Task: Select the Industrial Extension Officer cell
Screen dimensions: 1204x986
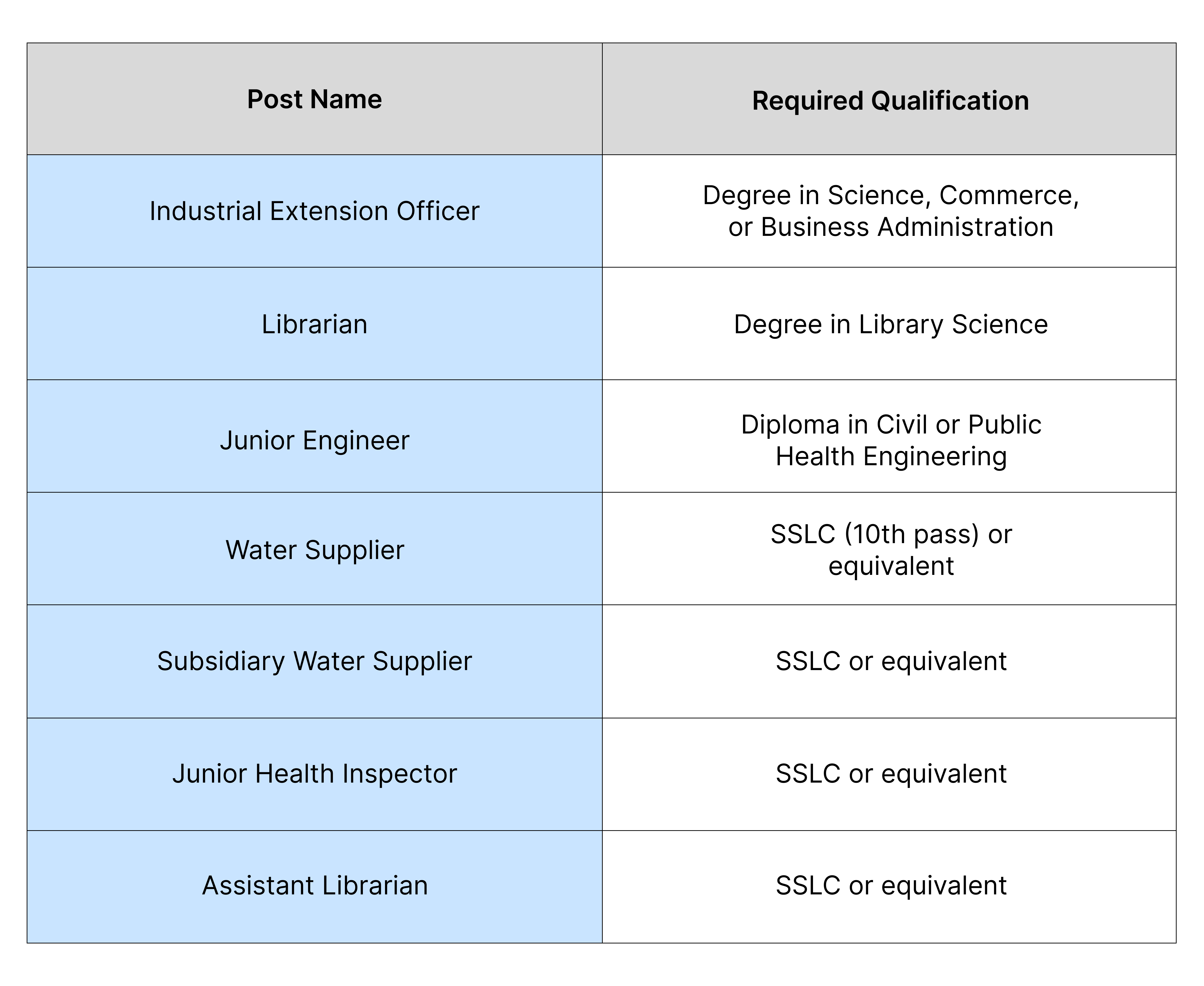Action: click(x=315, y=211)
